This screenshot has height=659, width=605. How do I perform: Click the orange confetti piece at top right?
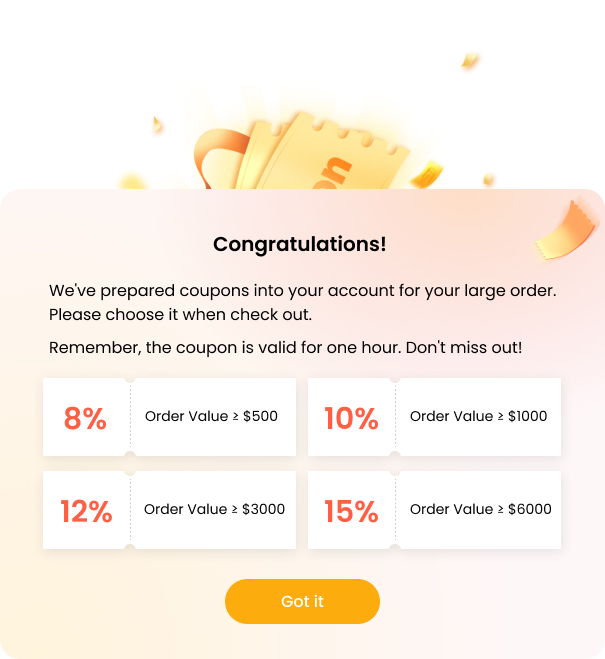(470, 60)
